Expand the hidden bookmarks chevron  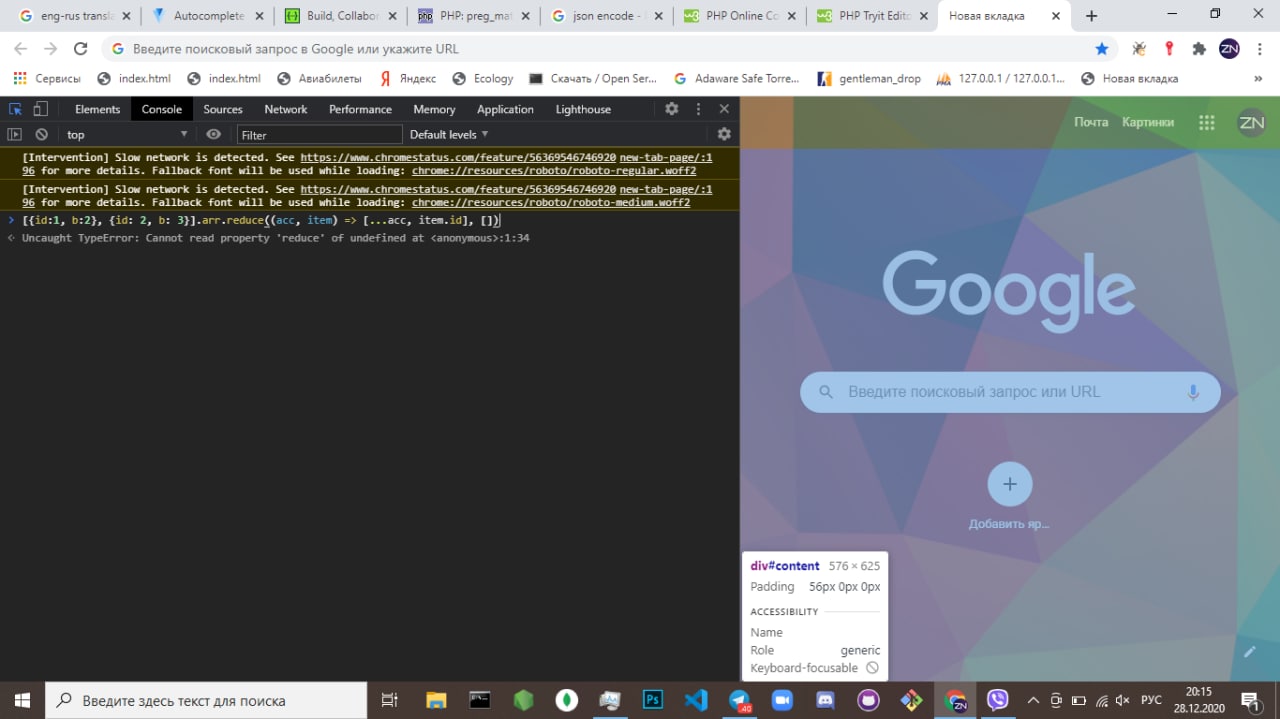(1258, 78)
